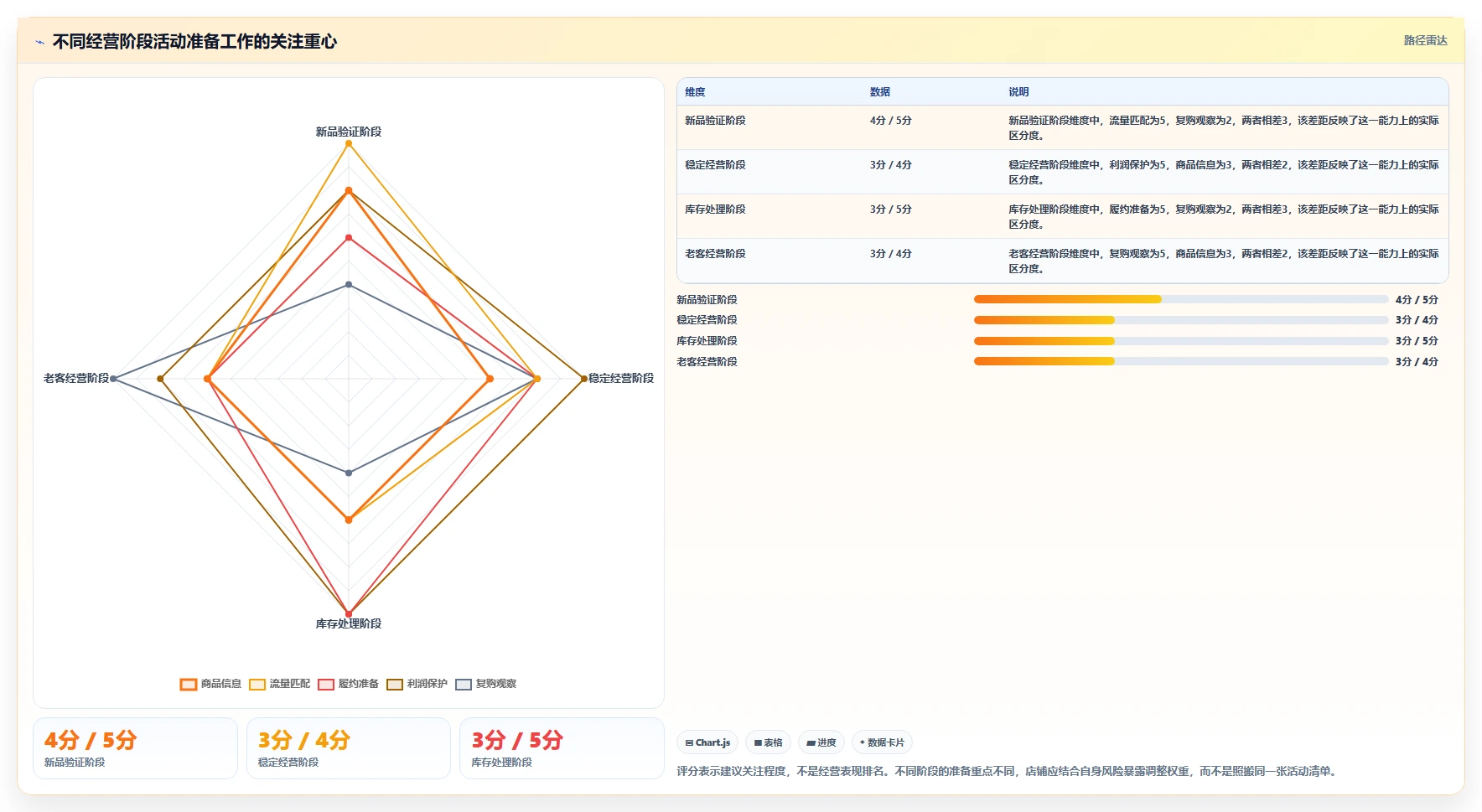Click the 4分 / 5分 cell in table

[890, 121]
